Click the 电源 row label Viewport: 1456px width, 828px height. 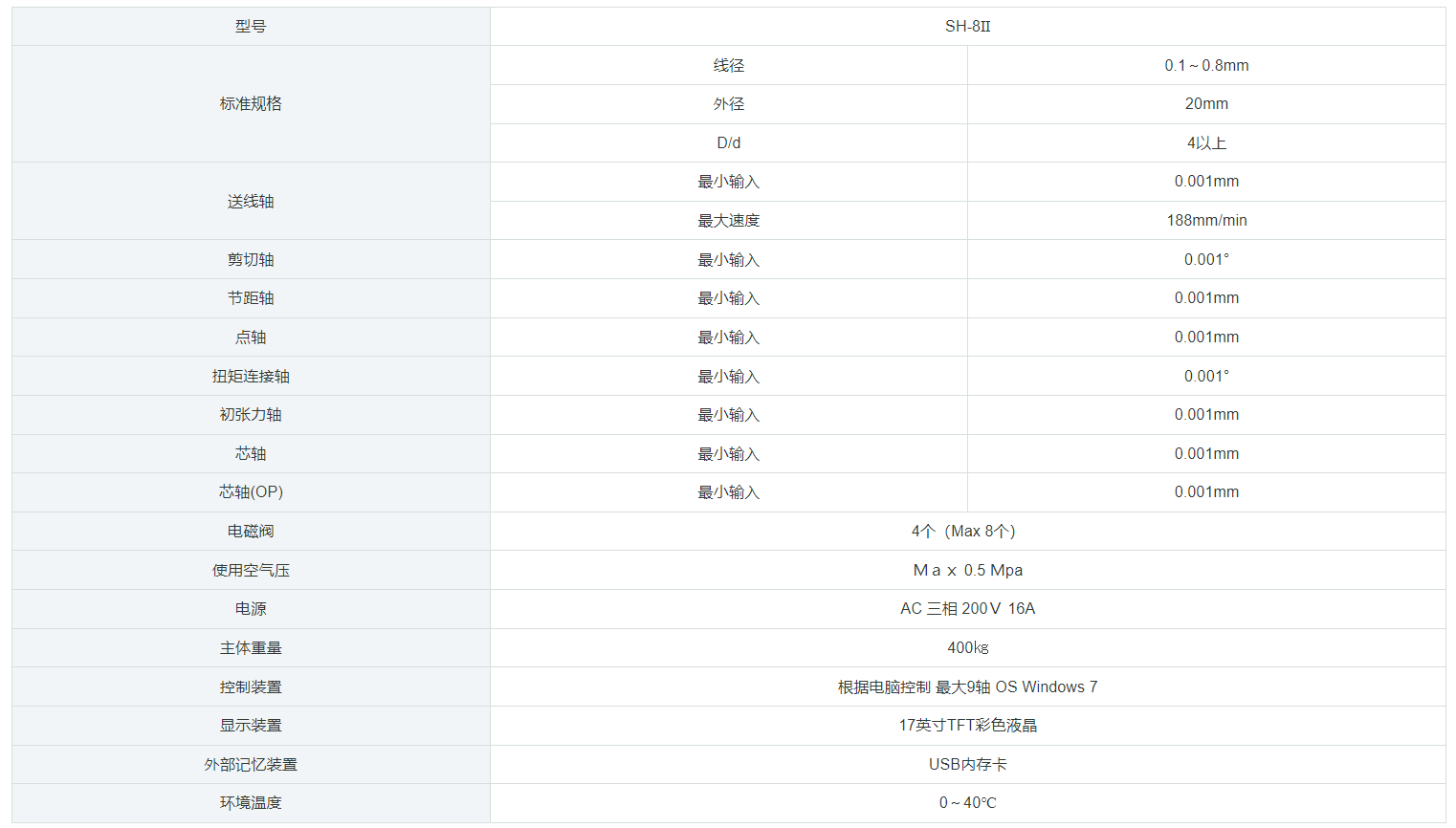point(251,609)
